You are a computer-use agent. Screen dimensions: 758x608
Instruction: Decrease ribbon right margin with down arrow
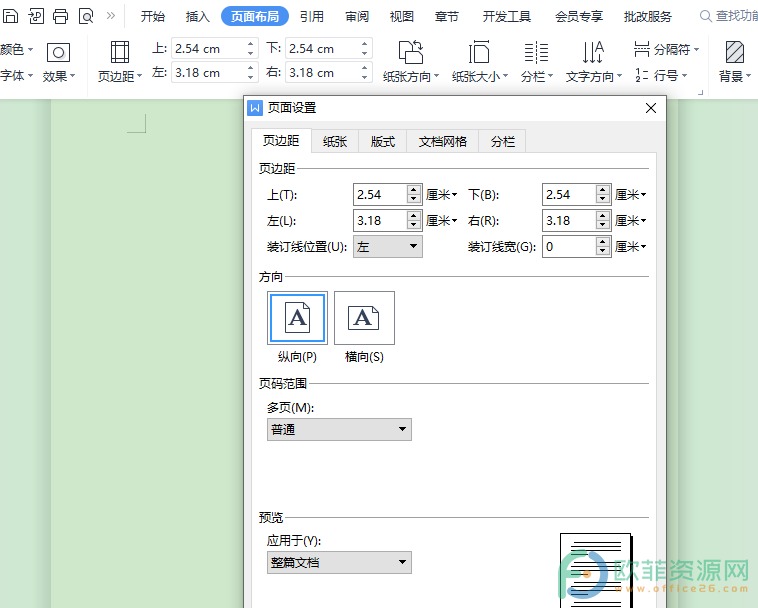click(364, 77)
